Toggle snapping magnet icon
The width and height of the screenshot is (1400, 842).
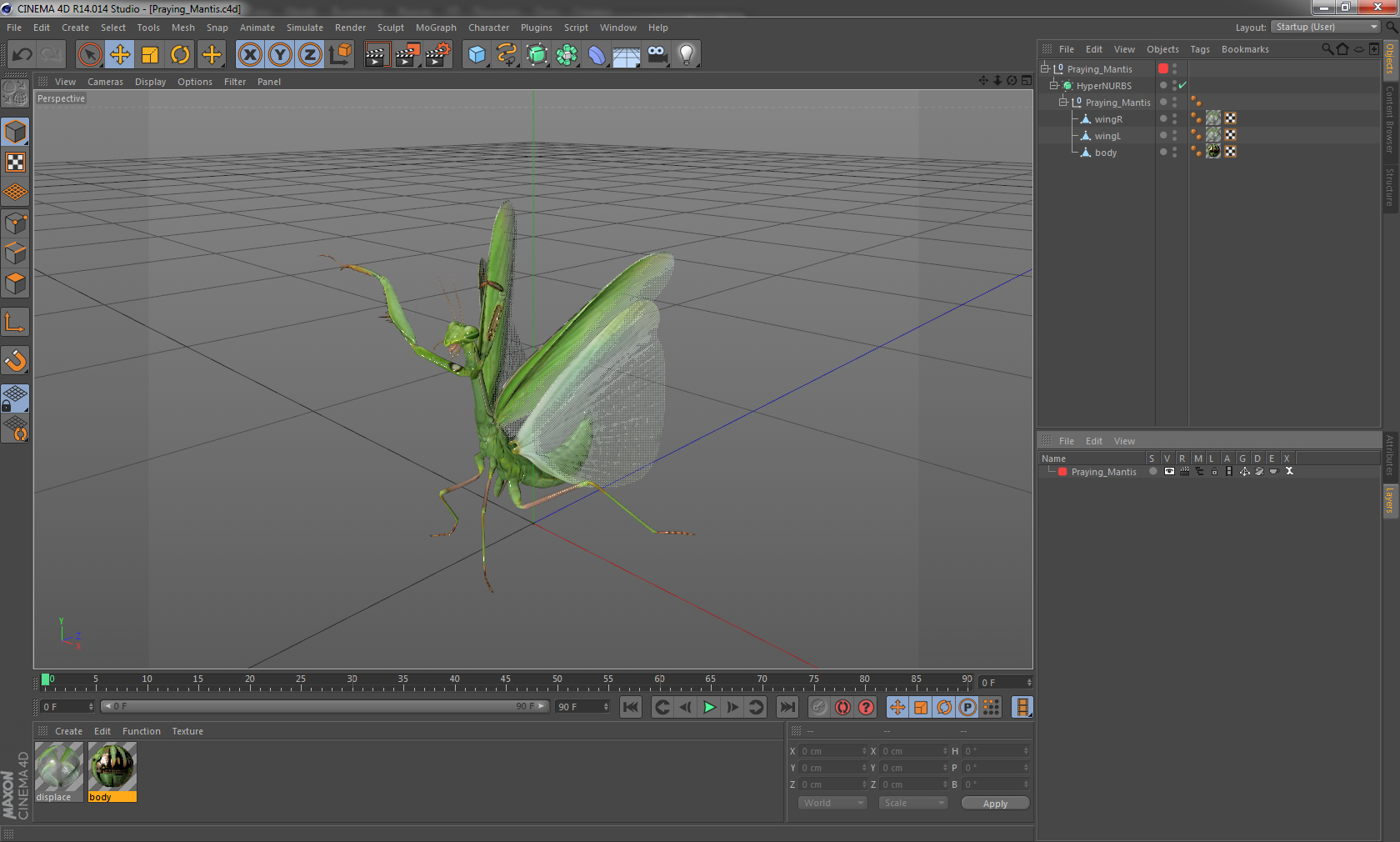pyautogui.click(x=16, y=360)
